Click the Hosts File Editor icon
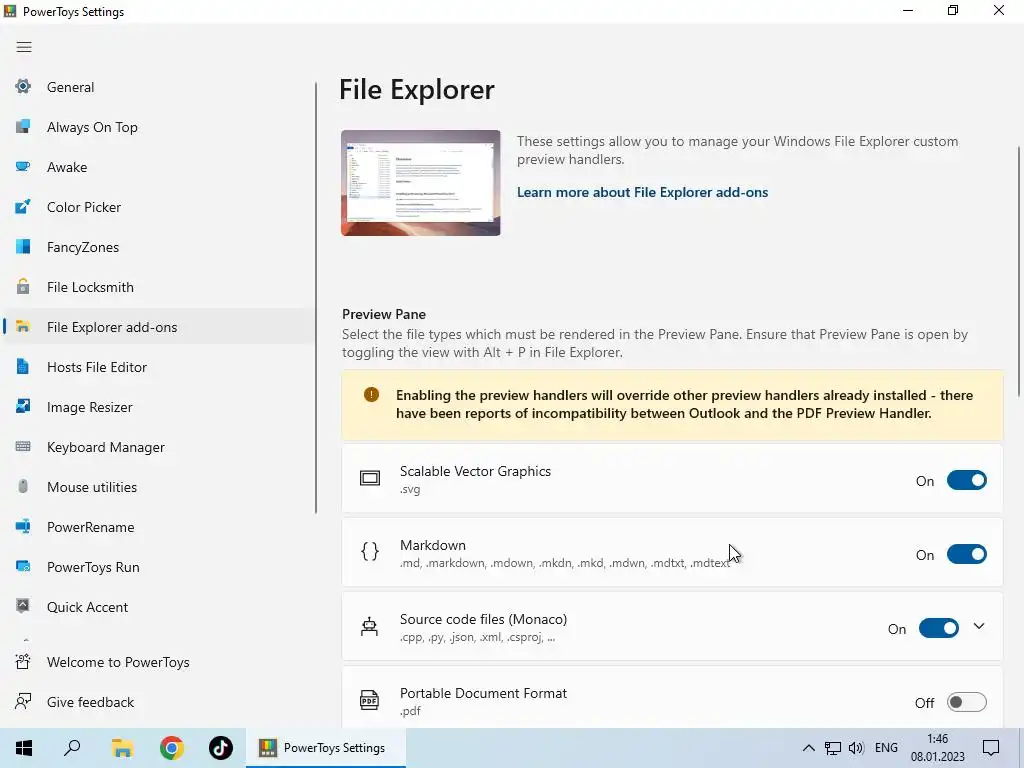 tap(23, 366)
